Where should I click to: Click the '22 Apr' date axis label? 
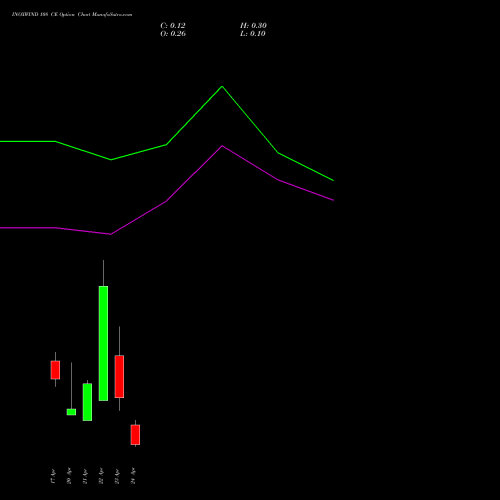(101, 476)
